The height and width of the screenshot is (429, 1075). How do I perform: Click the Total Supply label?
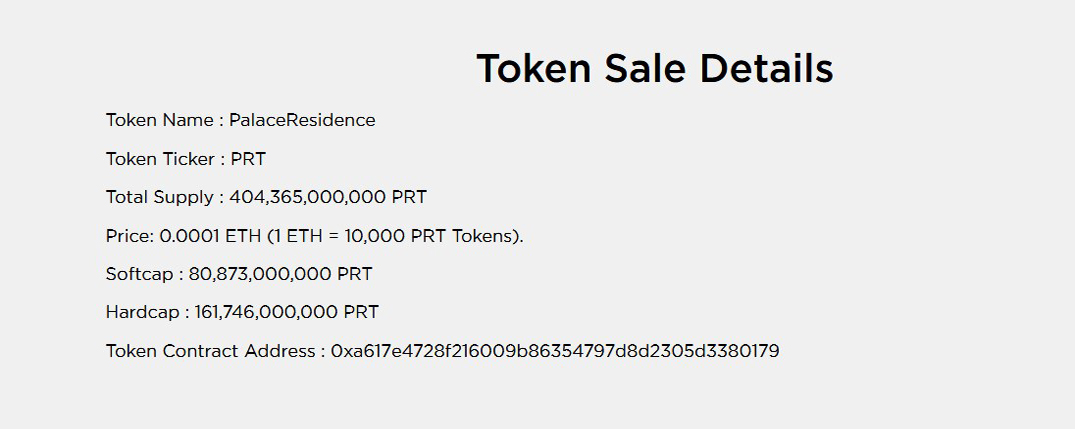pos(160,197)
